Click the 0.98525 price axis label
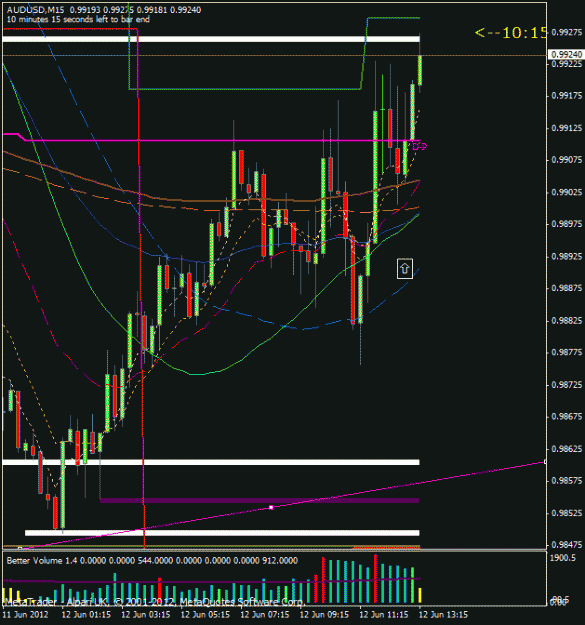 (567, 513)
